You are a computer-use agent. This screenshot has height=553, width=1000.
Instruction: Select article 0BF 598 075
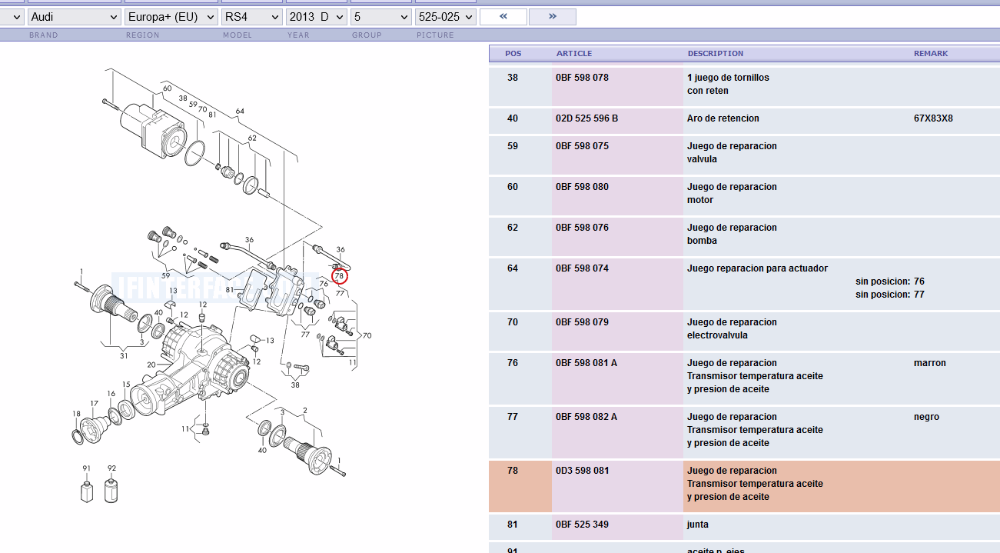[582, 146]
